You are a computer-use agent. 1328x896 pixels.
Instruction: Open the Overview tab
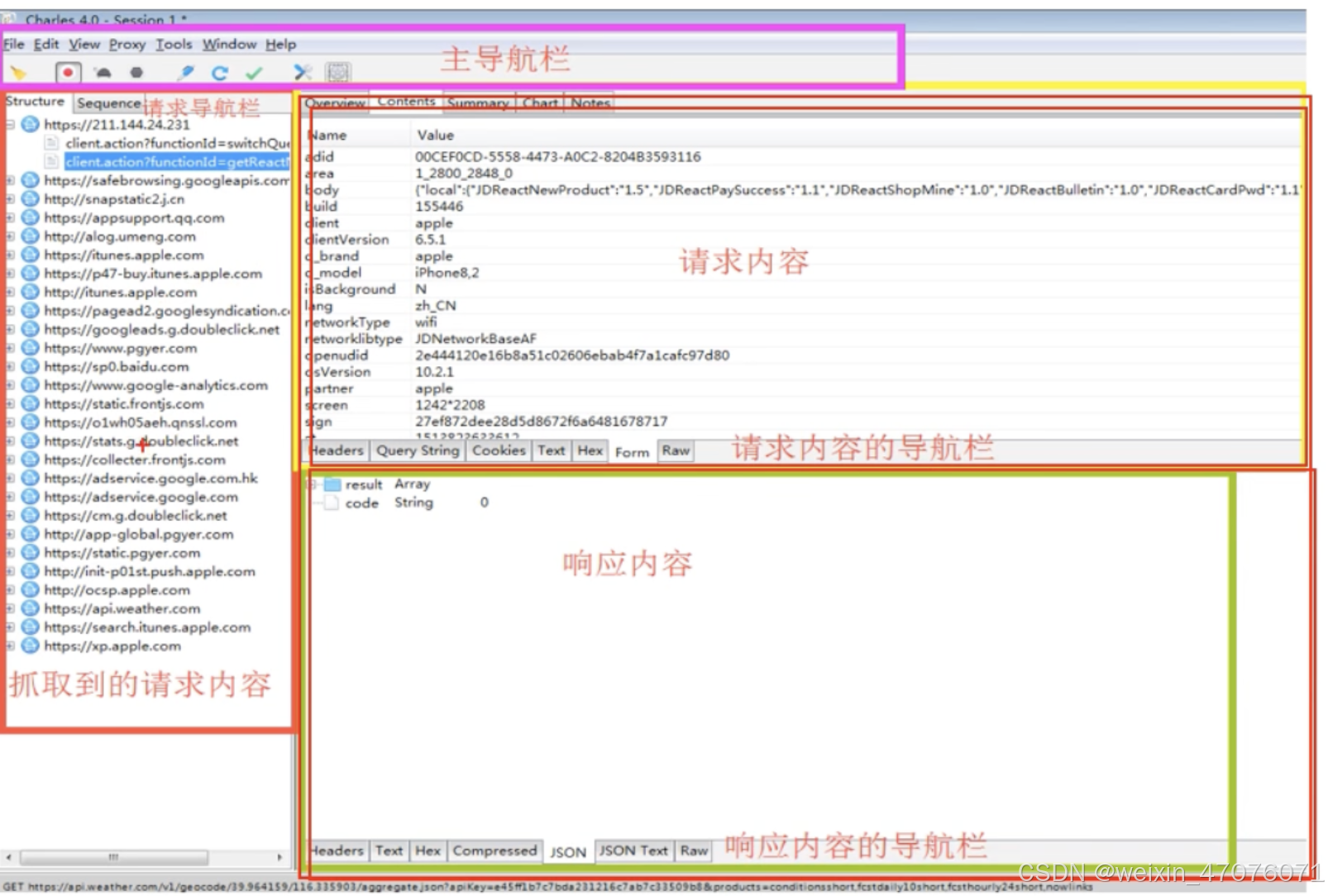click(x=334, y=102)
